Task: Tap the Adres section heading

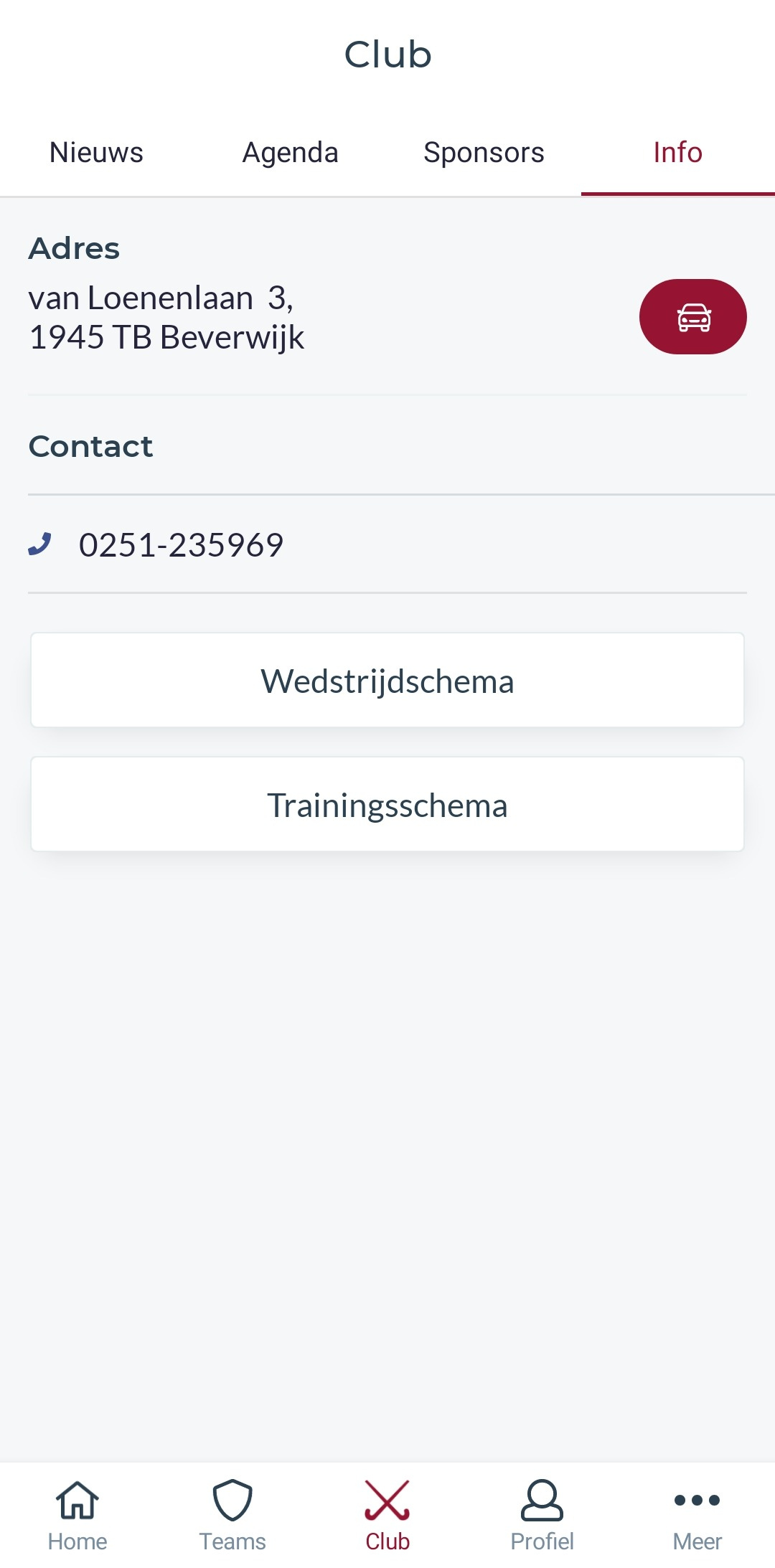Action: 74,249
